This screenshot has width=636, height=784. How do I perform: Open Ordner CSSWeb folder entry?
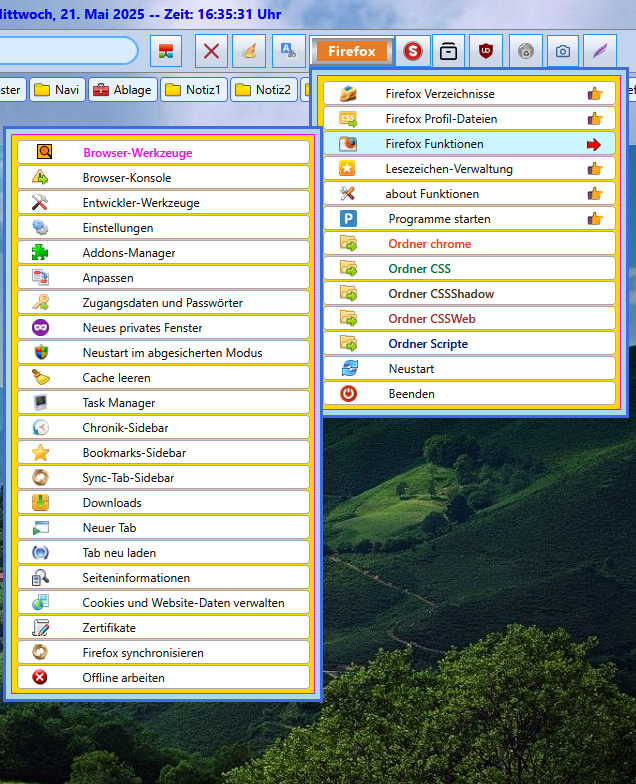469,318
